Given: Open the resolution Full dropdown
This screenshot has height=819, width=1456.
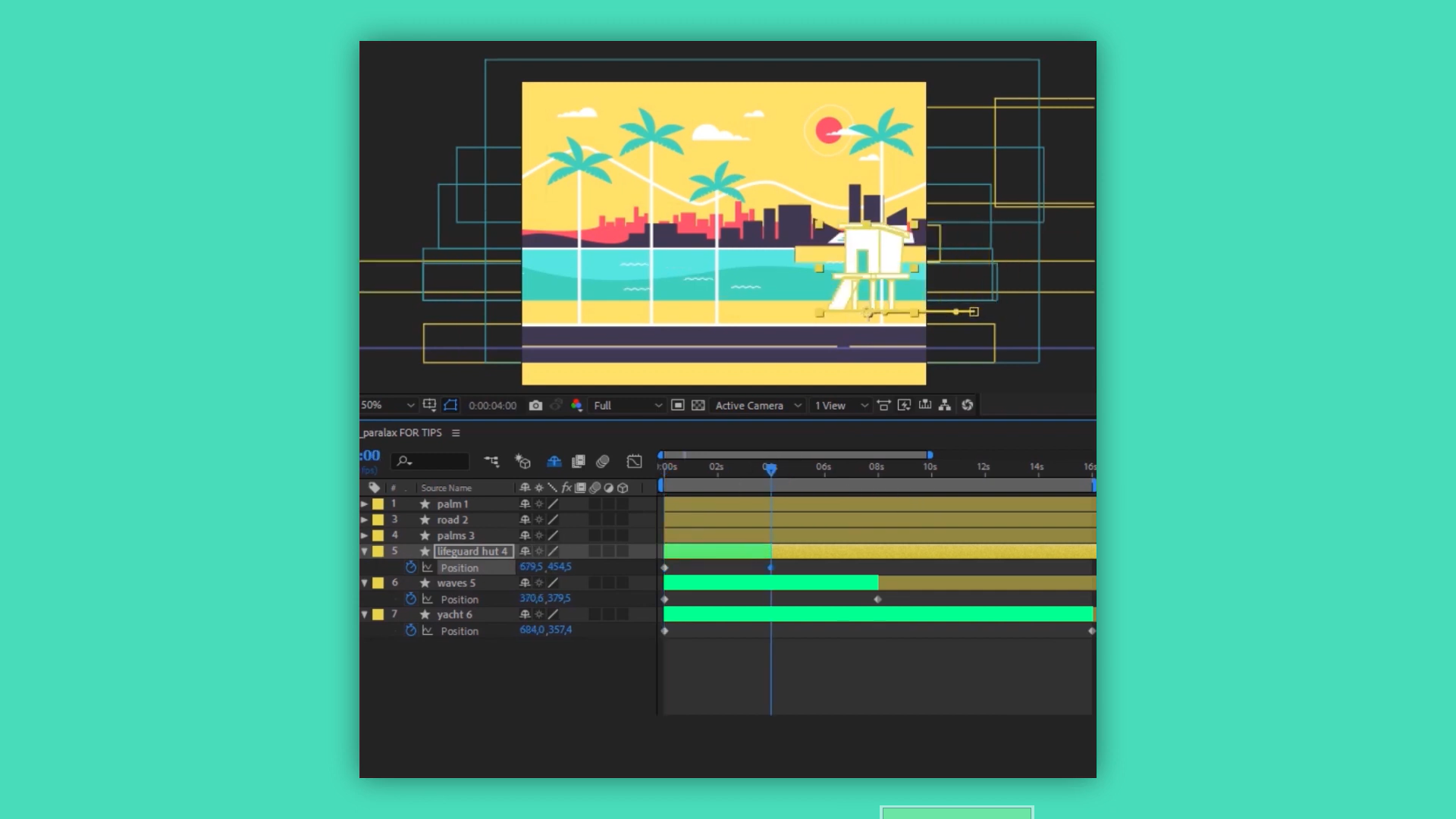Looking at the screenshot, I should point(628,406).
